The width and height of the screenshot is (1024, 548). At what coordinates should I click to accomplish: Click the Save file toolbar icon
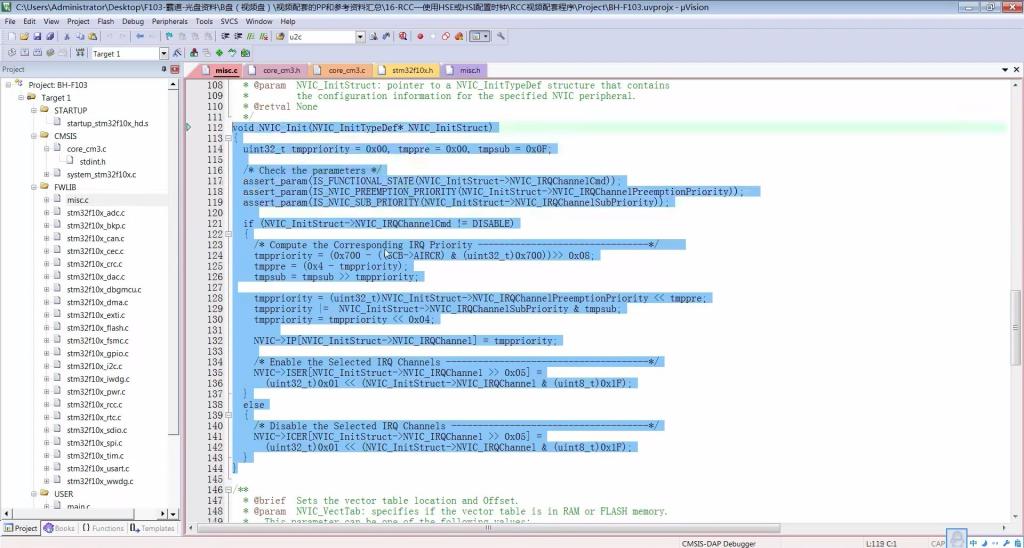37,37
